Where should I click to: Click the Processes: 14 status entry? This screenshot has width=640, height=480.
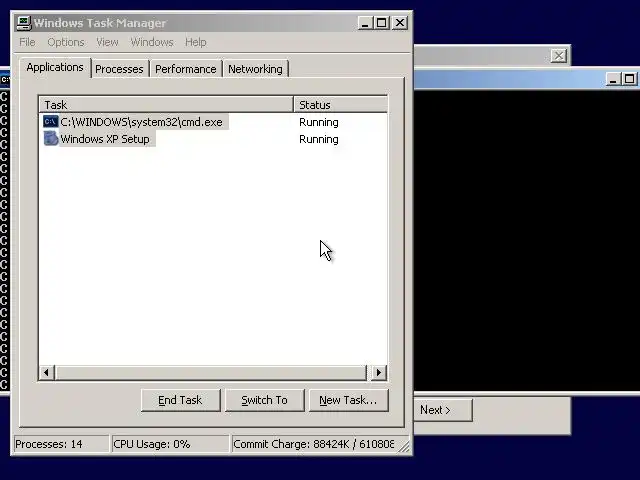pos(61,444)
